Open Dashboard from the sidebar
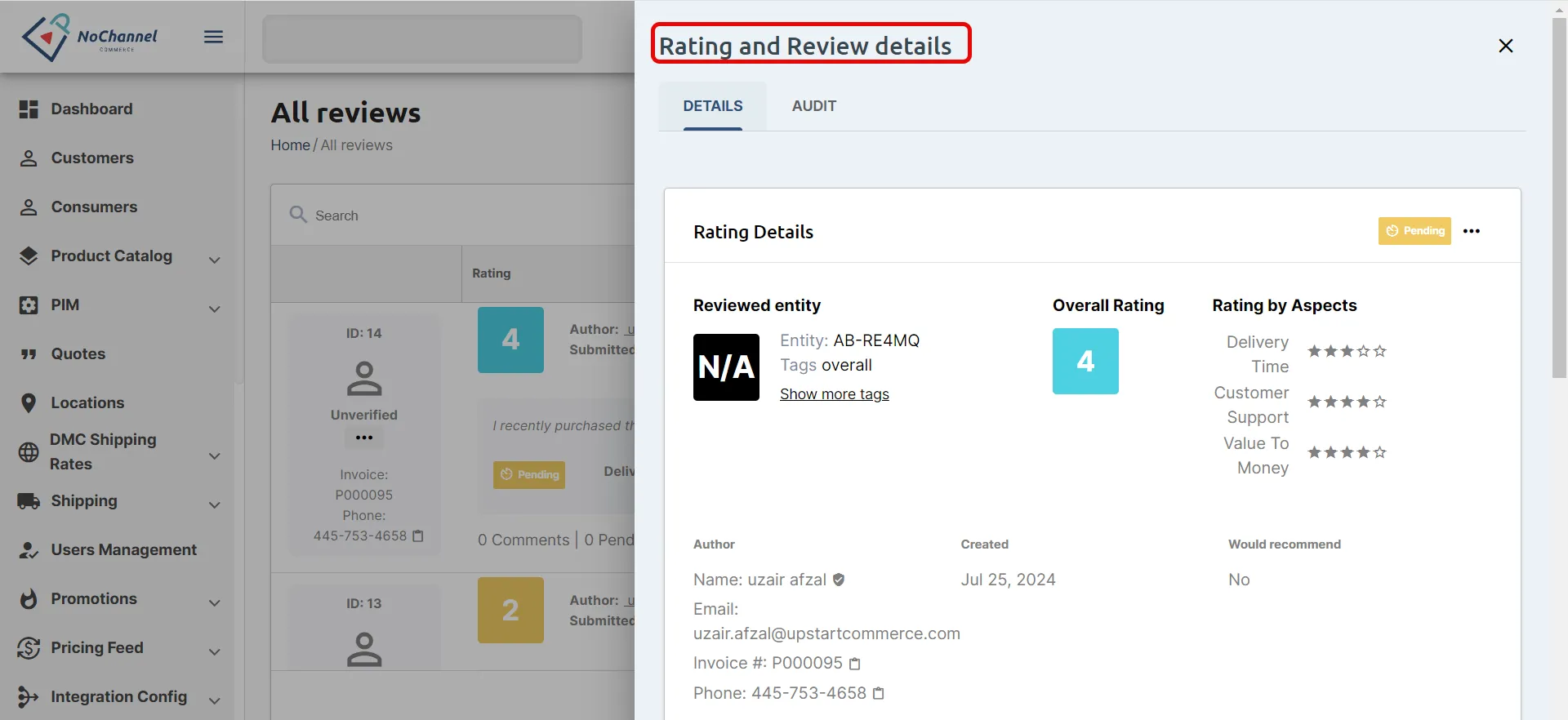Screen dimensions: 1568x720 coord(91,109)
